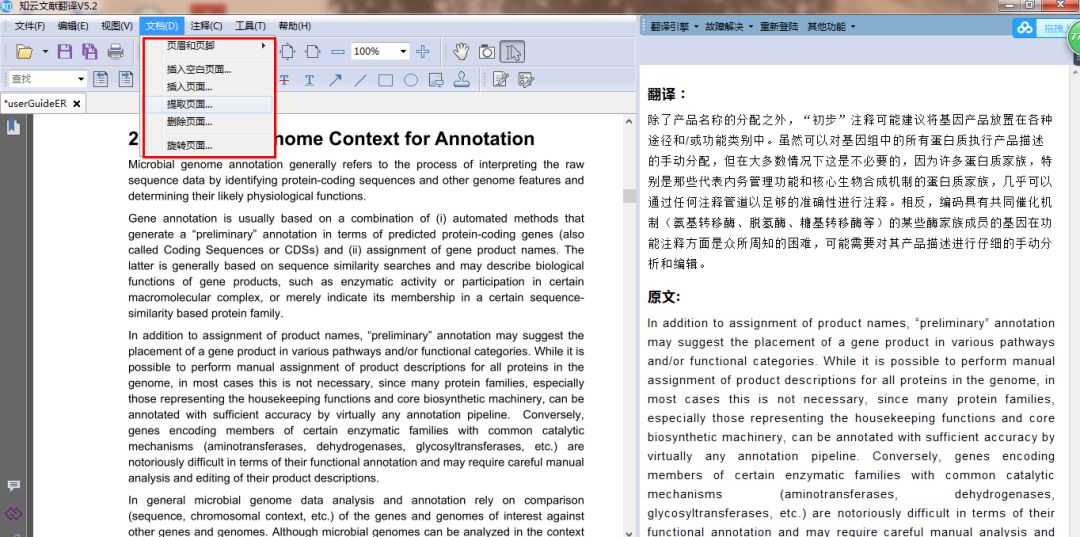Open file with the folder icon

pyautogui.click(x=25, y=52)
